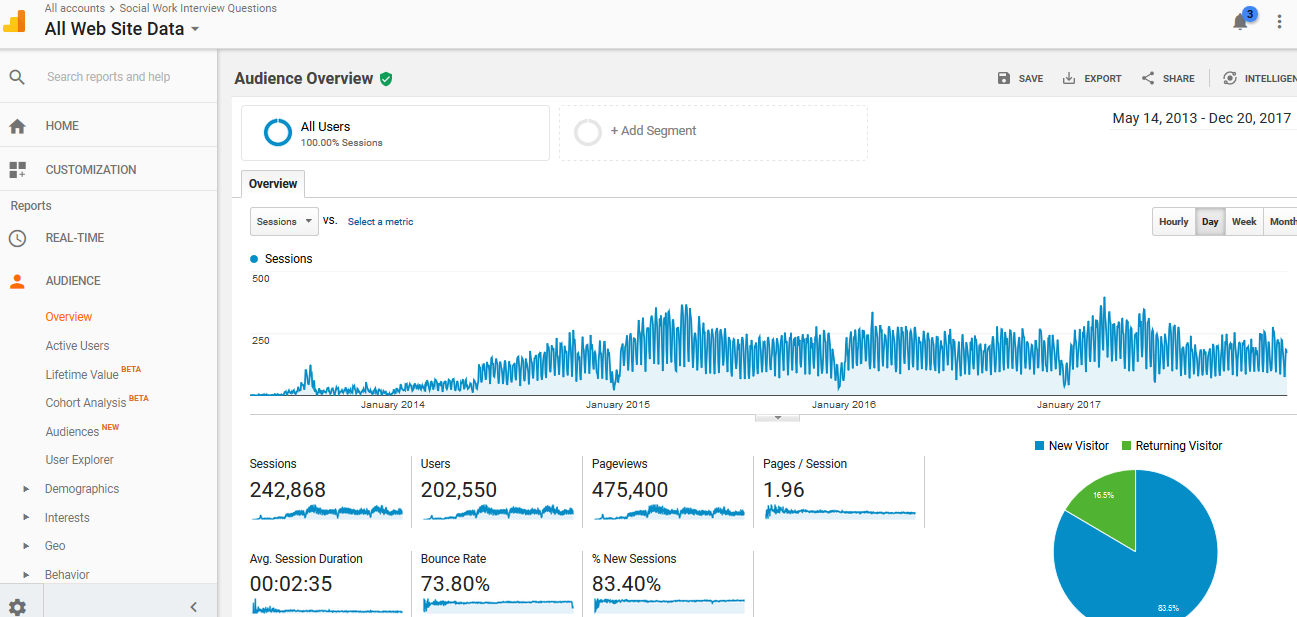Switch chart to Month view

pyautogui.click(x=1281, y=222)
